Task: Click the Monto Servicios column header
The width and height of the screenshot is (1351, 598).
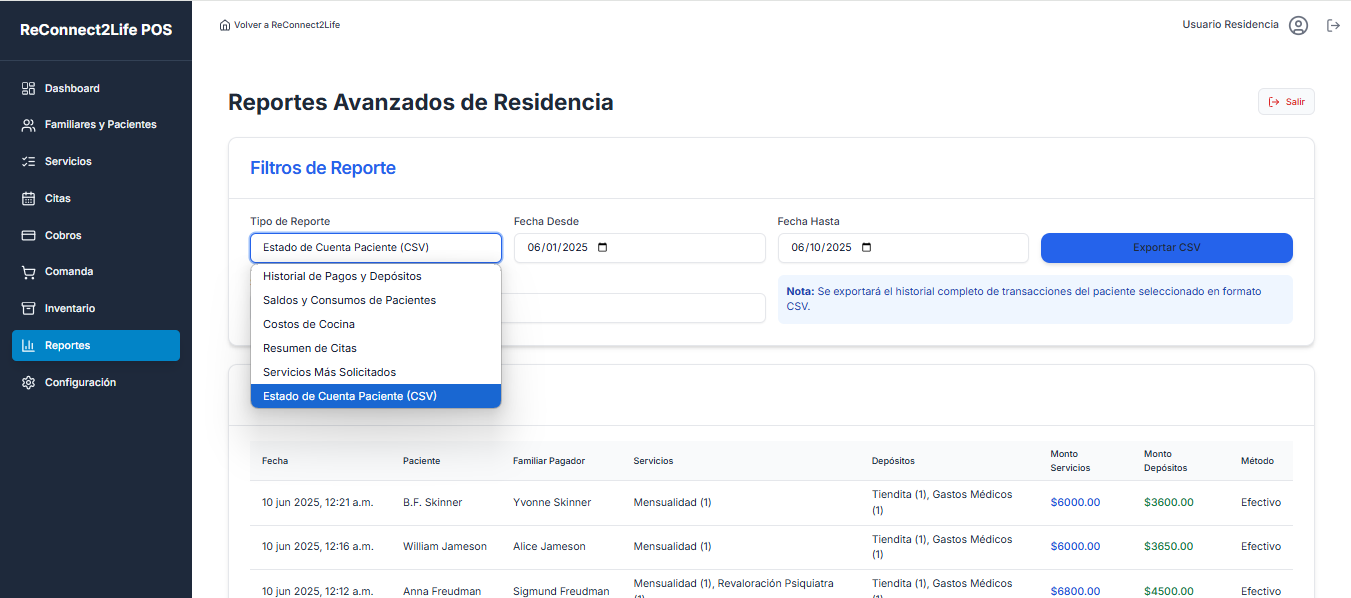Action: [x=1070, y=461]
